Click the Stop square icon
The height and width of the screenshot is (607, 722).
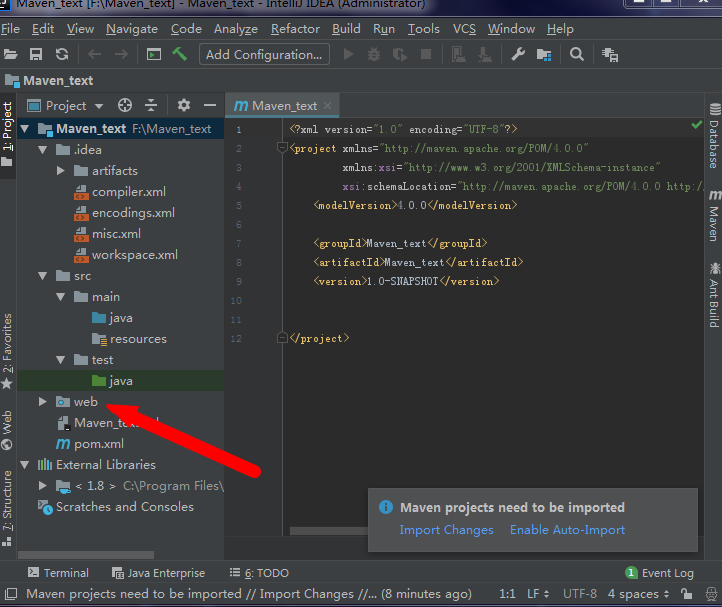[x=426, y=54]
